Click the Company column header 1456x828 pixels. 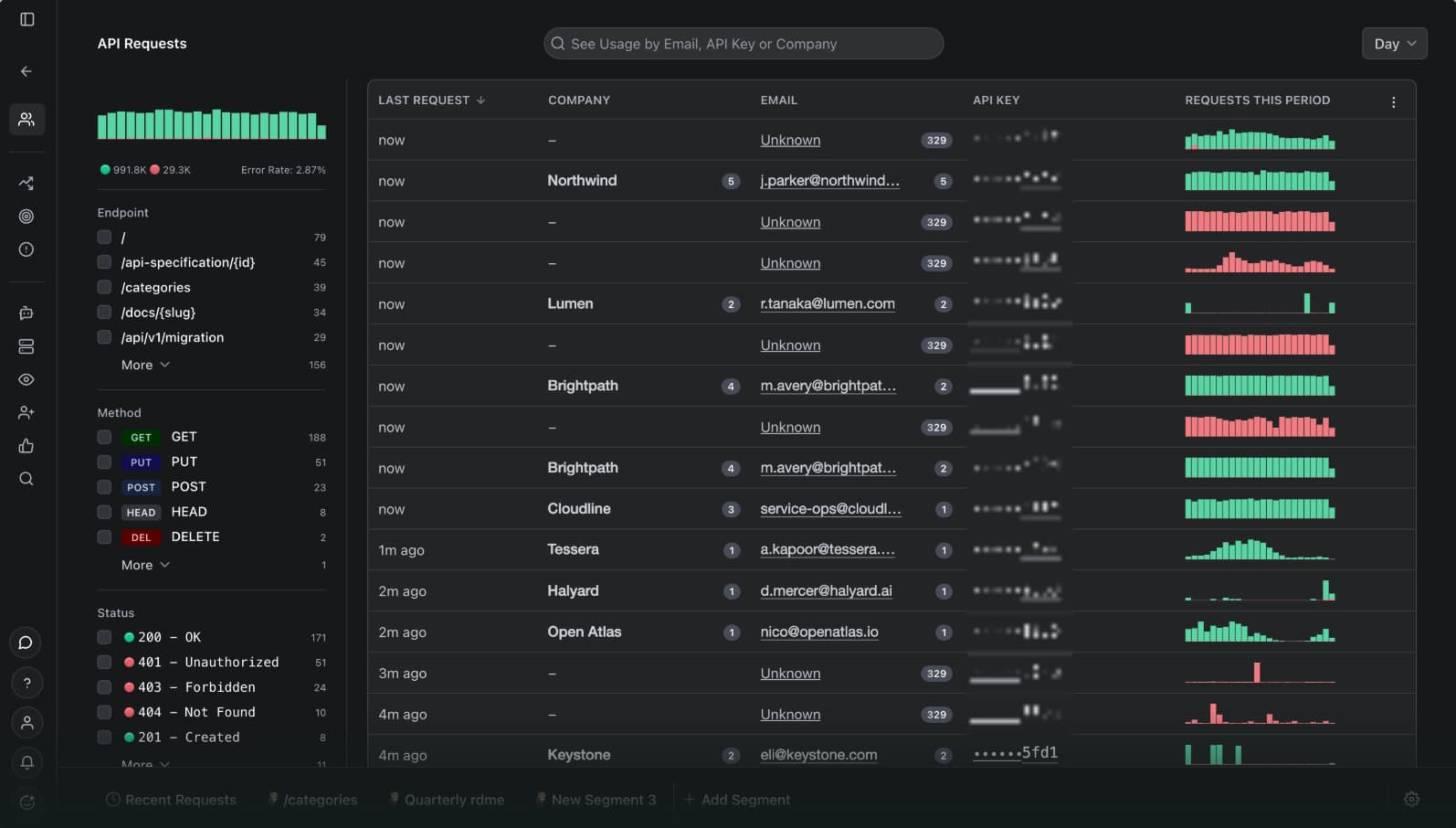(x=579, y=100)
